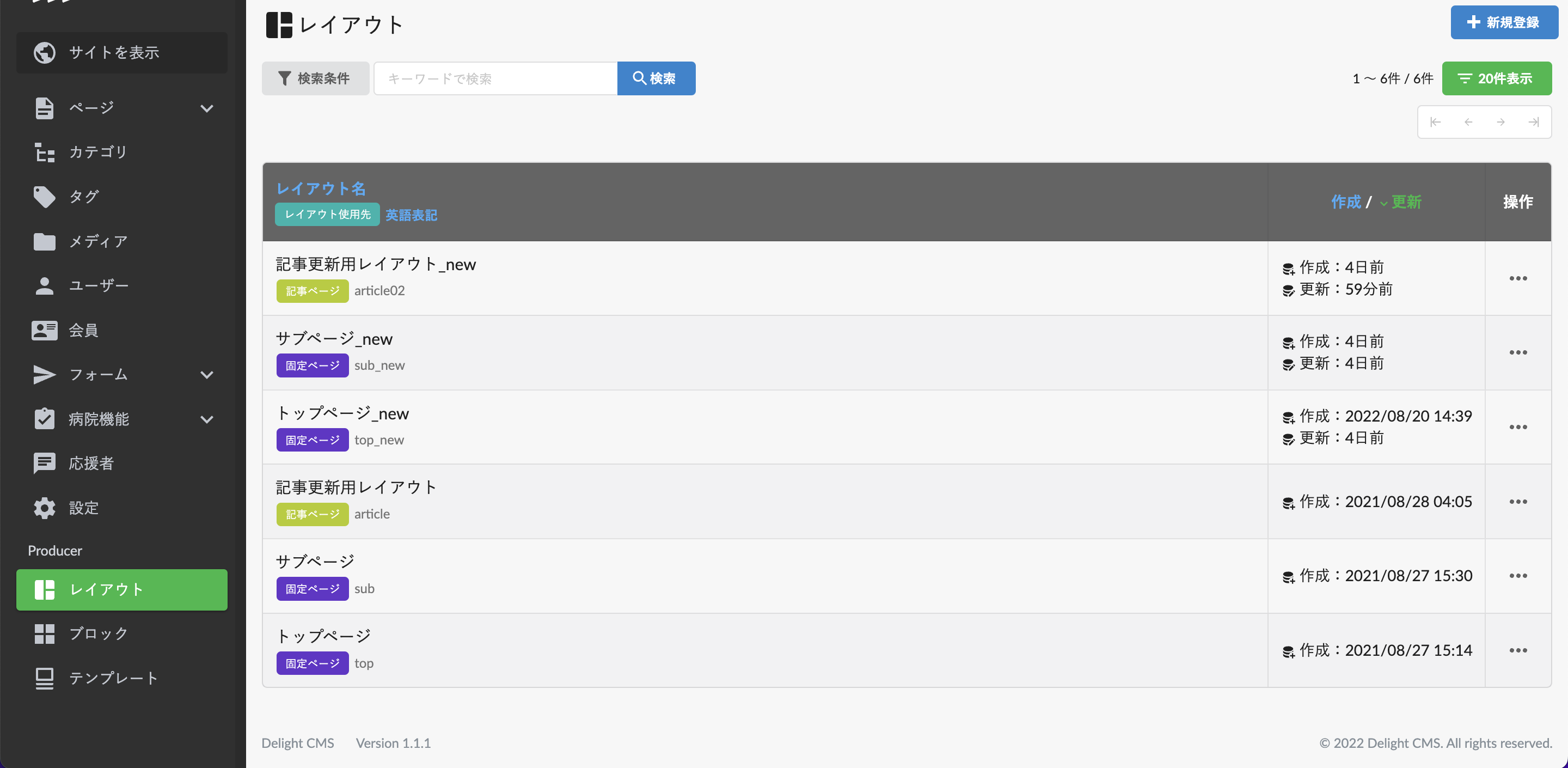Go to the last page with the arrow
1568x768 pixels.
click(1533, 122)
